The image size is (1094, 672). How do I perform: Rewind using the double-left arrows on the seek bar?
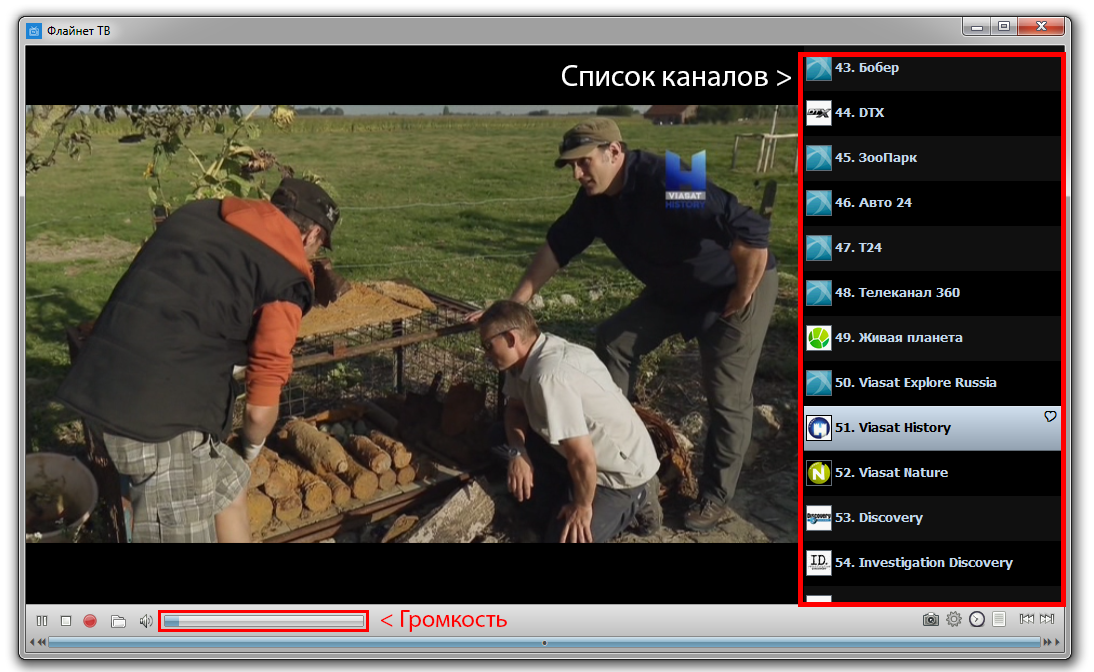click(x=42, y=642)
